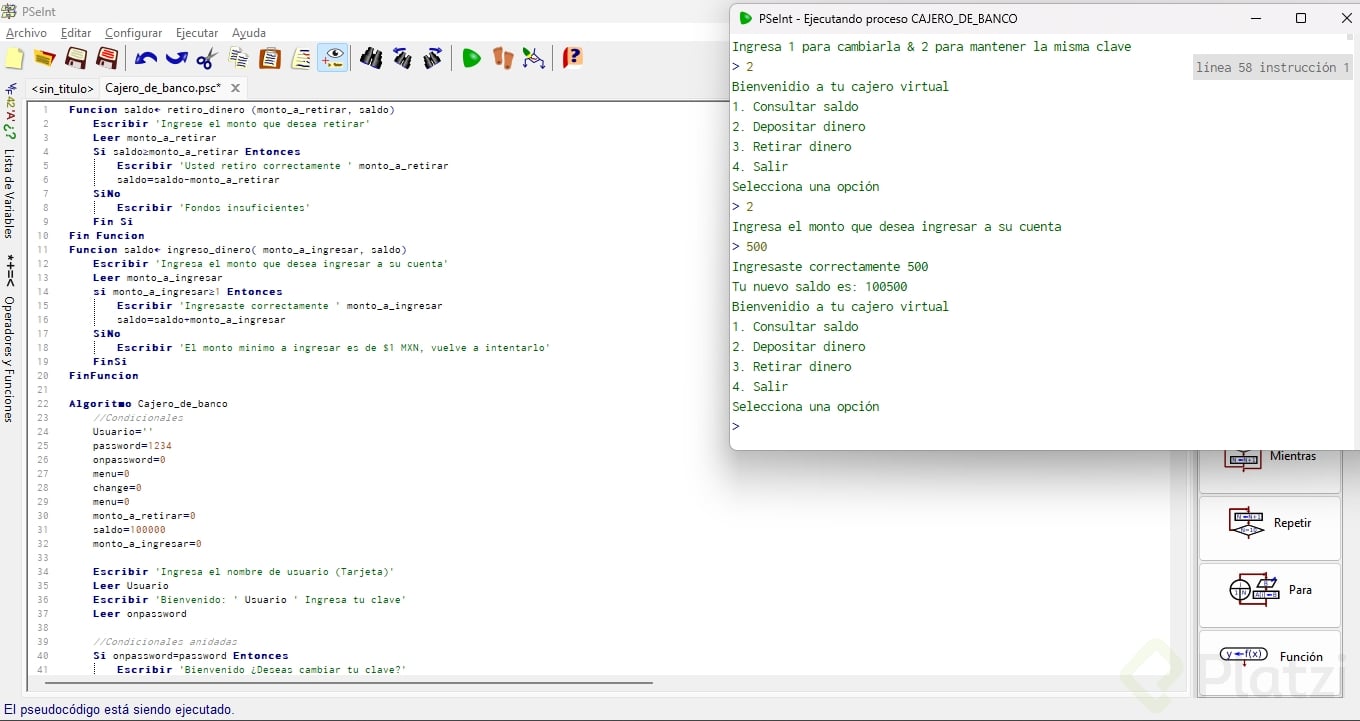This screenshot has width=1360, height=721.
Task: Copy the selection with the copy icon
Action: (239, 58)
